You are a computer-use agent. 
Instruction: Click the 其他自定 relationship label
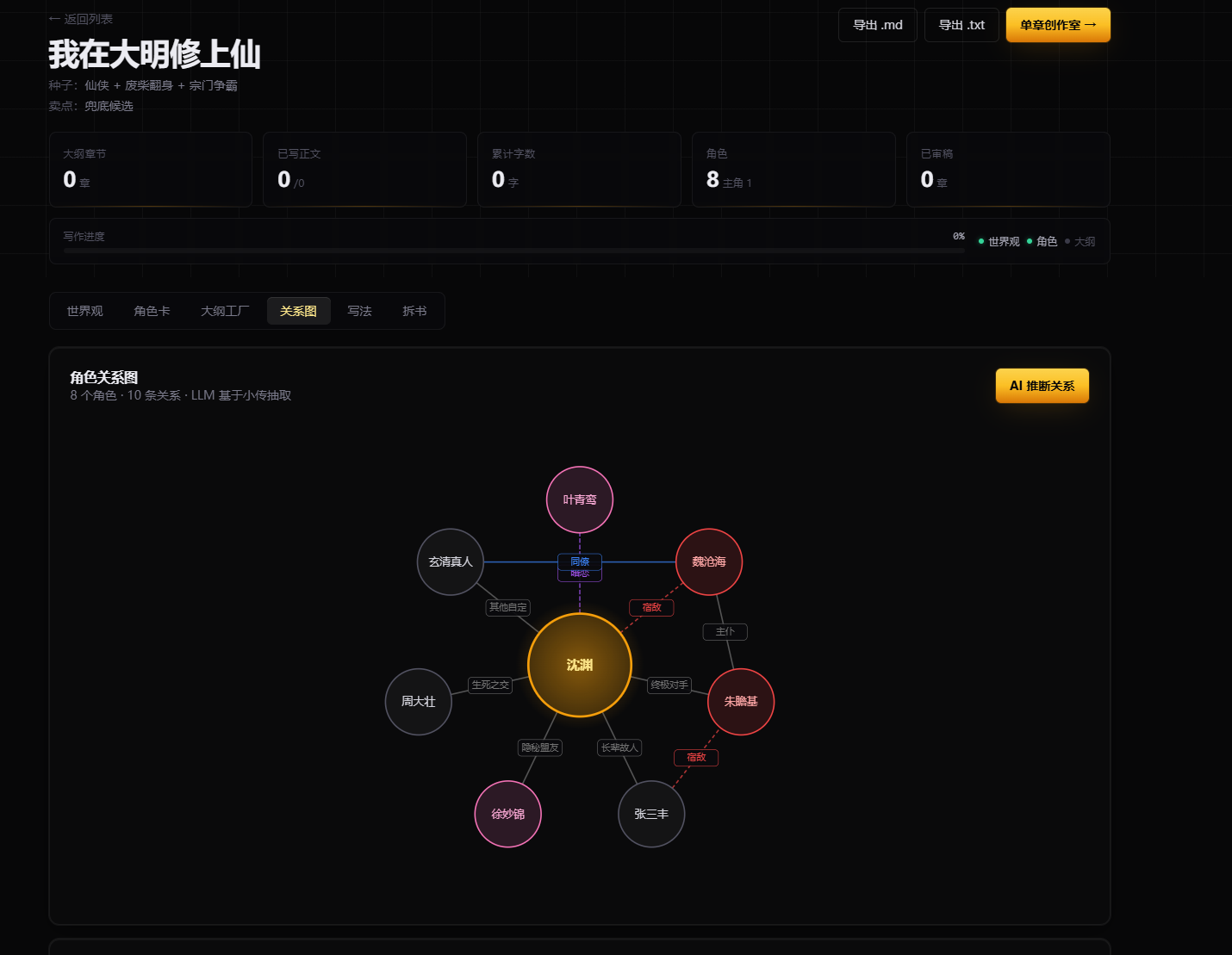[x=508, y=607]
